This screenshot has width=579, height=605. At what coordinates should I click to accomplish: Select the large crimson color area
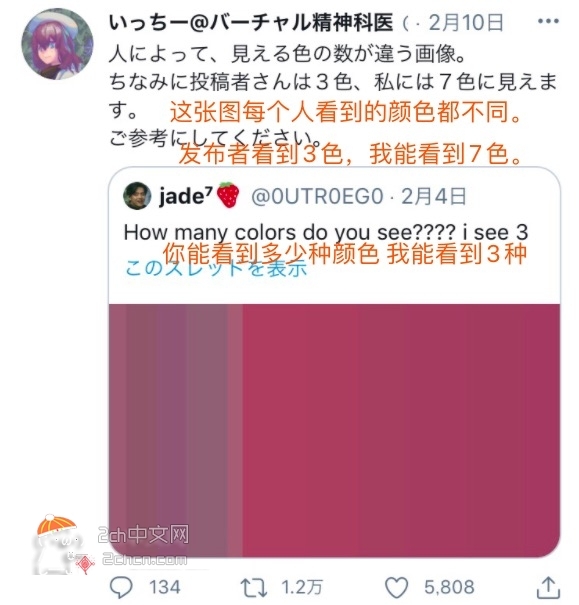click(401, 430)
